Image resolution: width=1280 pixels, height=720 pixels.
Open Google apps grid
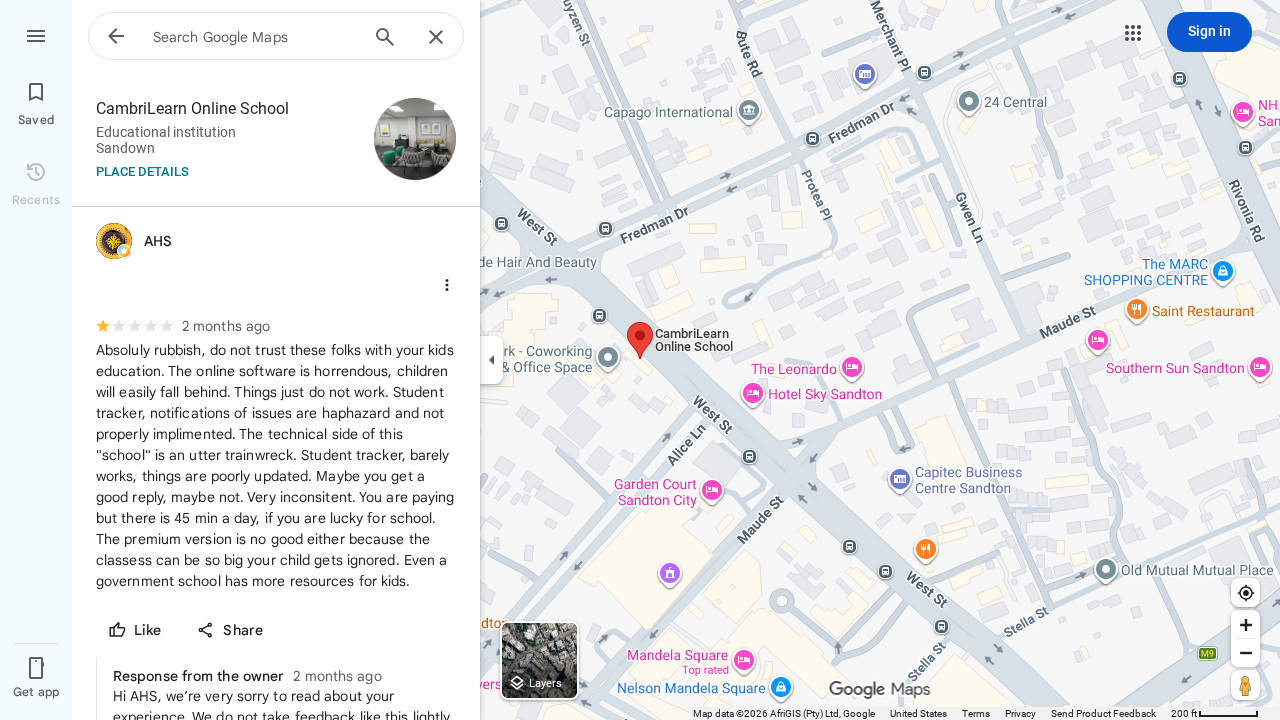pyautogui.click(x=1133, y=32)
